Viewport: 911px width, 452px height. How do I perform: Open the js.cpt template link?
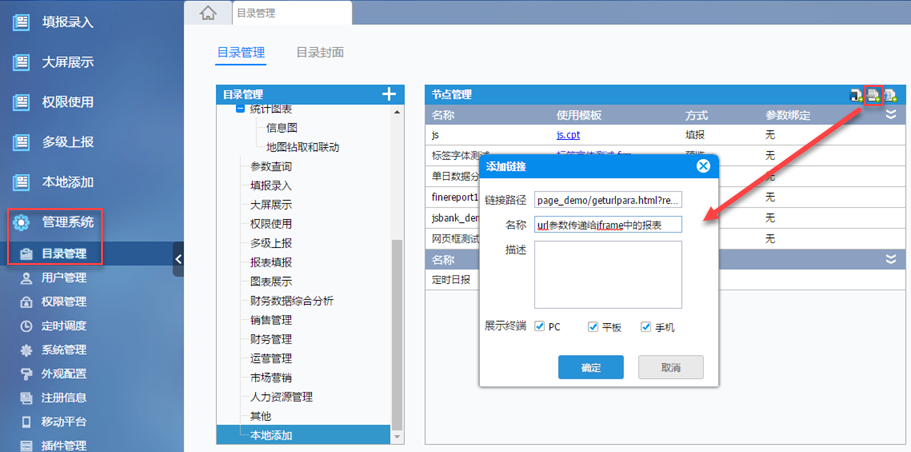click(568, 135)
